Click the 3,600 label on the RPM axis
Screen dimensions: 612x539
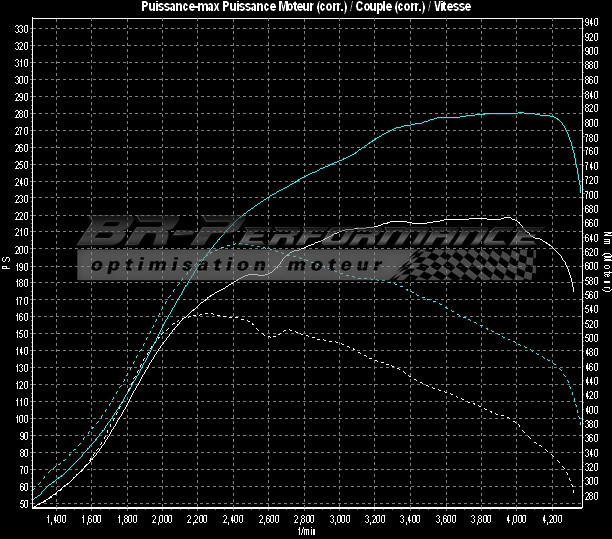(445, 521)
